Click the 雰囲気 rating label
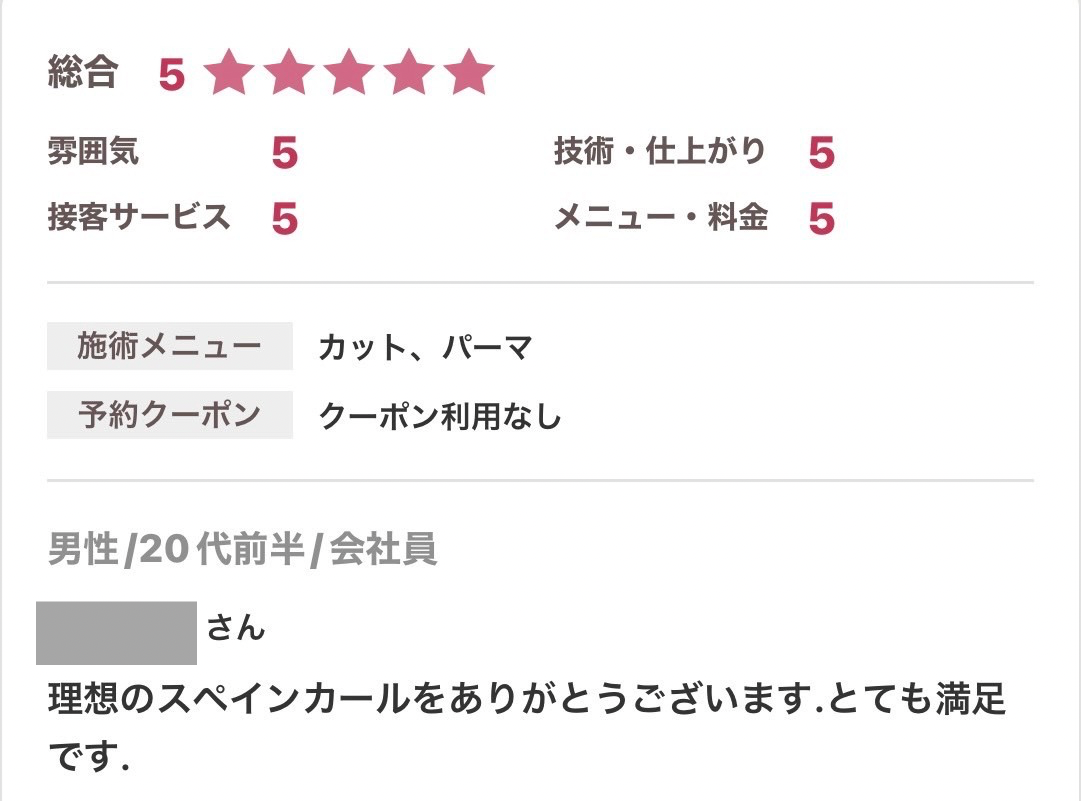Screen dimensions: 1081x801 93,151
